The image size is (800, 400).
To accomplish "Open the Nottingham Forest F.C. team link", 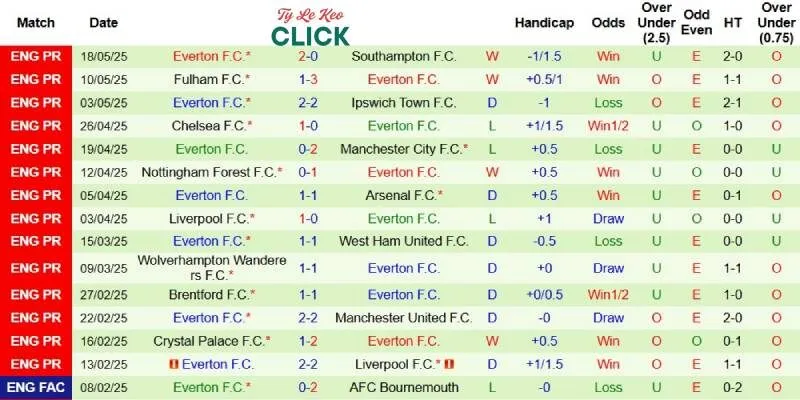I will [x=209, y=172].
